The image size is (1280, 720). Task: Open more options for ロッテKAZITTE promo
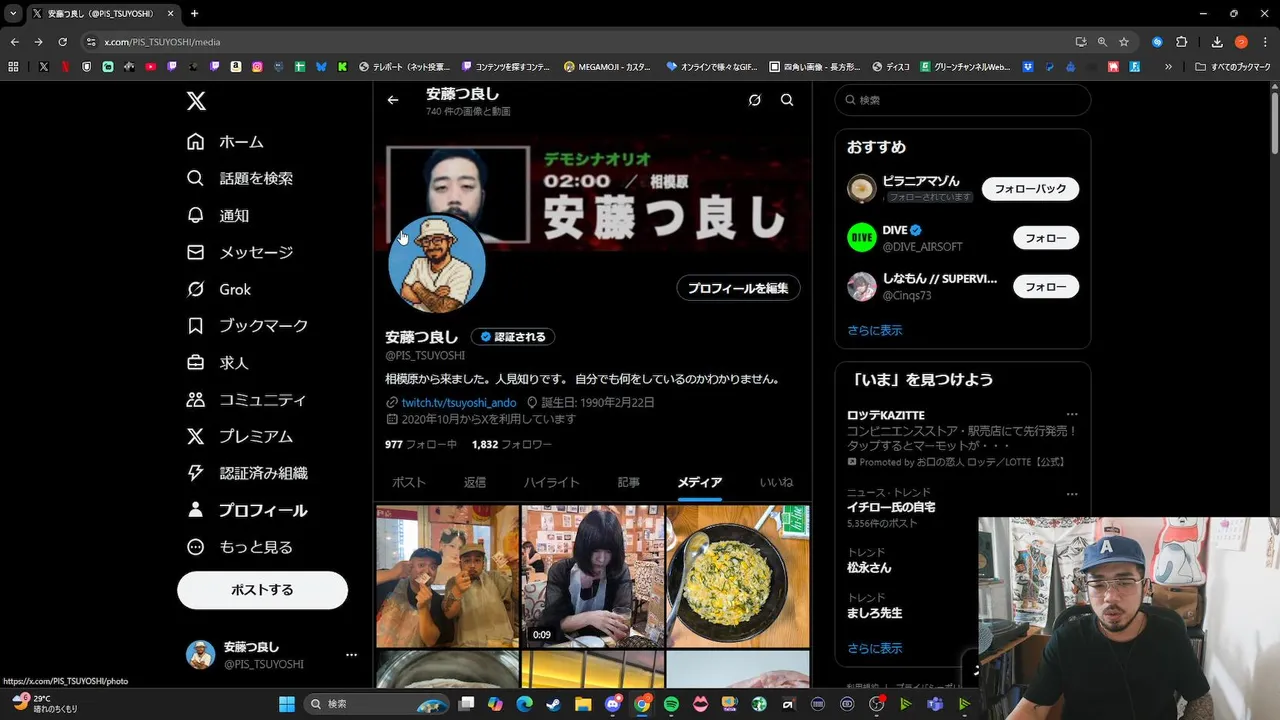(x=1072, y=415)
